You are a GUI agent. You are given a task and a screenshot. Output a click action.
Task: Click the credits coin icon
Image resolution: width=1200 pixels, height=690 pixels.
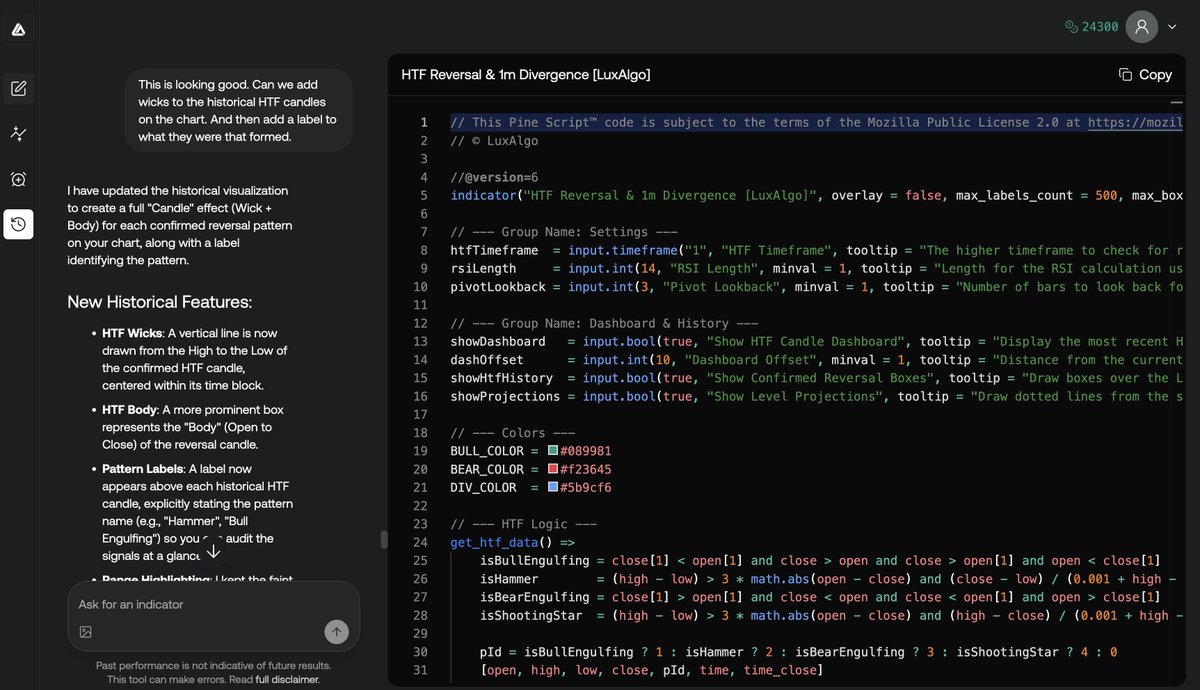(1072, 27)
